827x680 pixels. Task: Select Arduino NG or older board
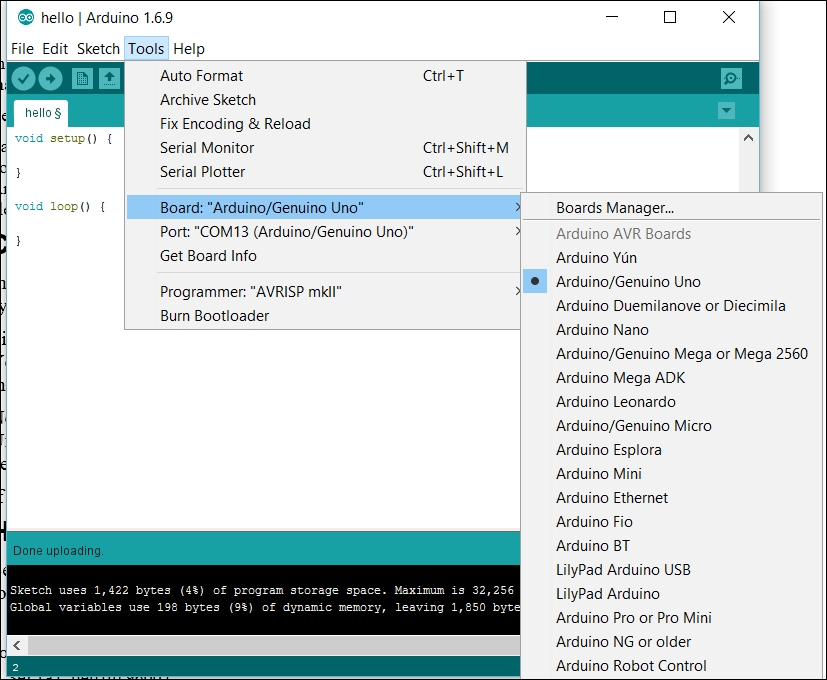coord(671,641)
